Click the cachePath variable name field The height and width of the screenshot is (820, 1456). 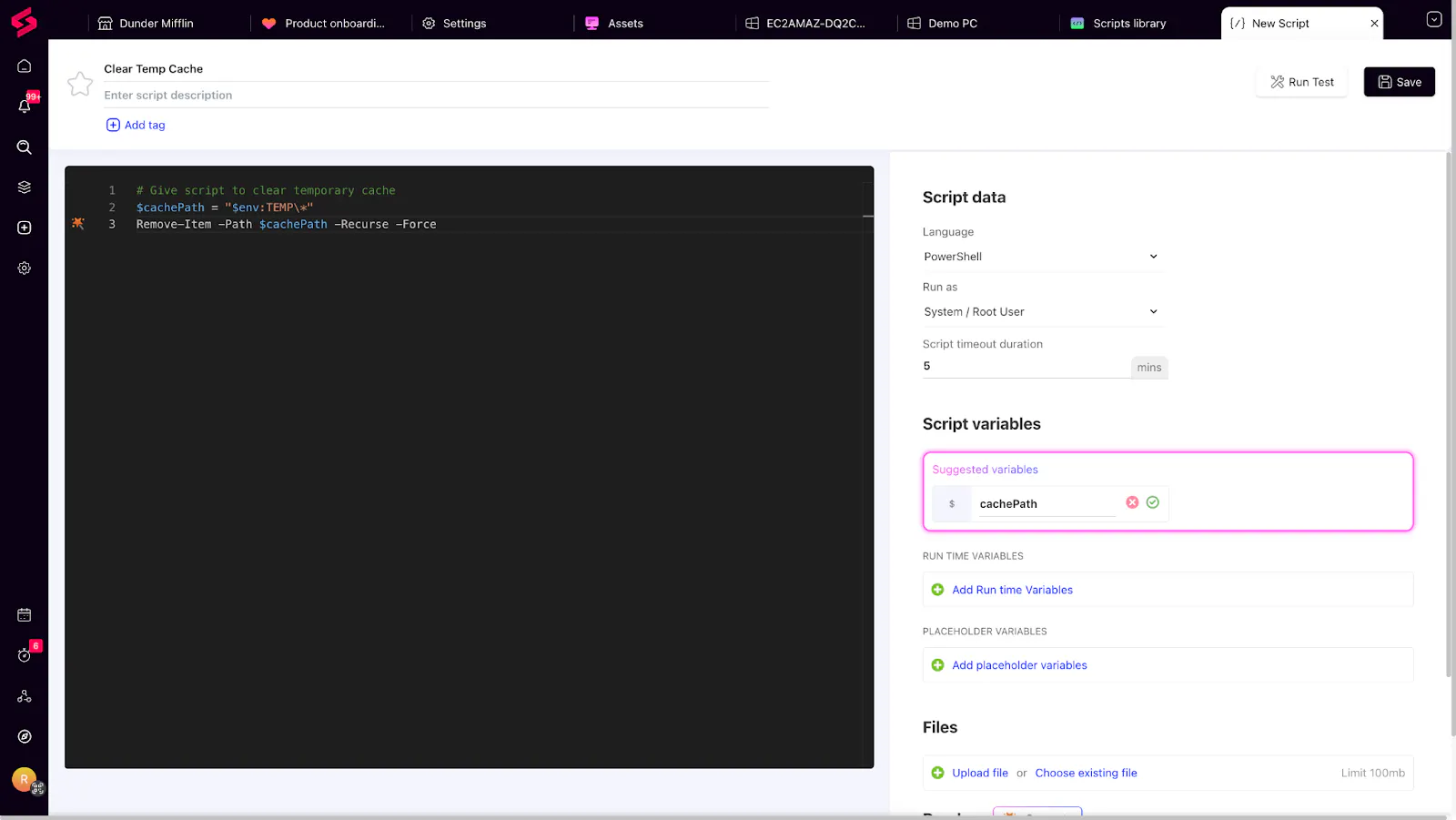pos(1046,504)
